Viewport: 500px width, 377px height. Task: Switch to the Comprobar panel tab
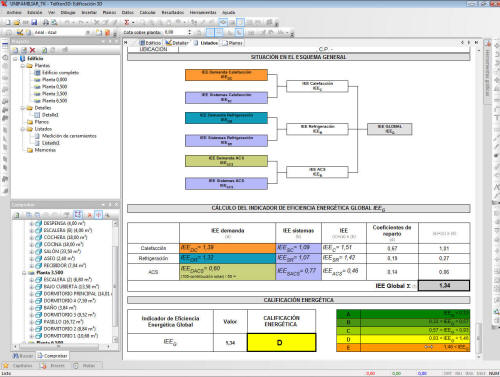pyautogui.click(x=52, y=356)
